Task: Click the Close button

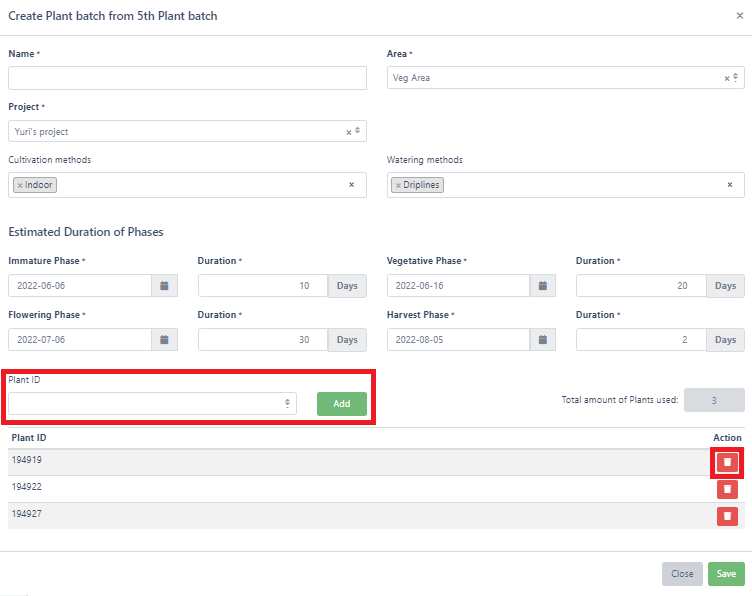Action: point(682,574)
